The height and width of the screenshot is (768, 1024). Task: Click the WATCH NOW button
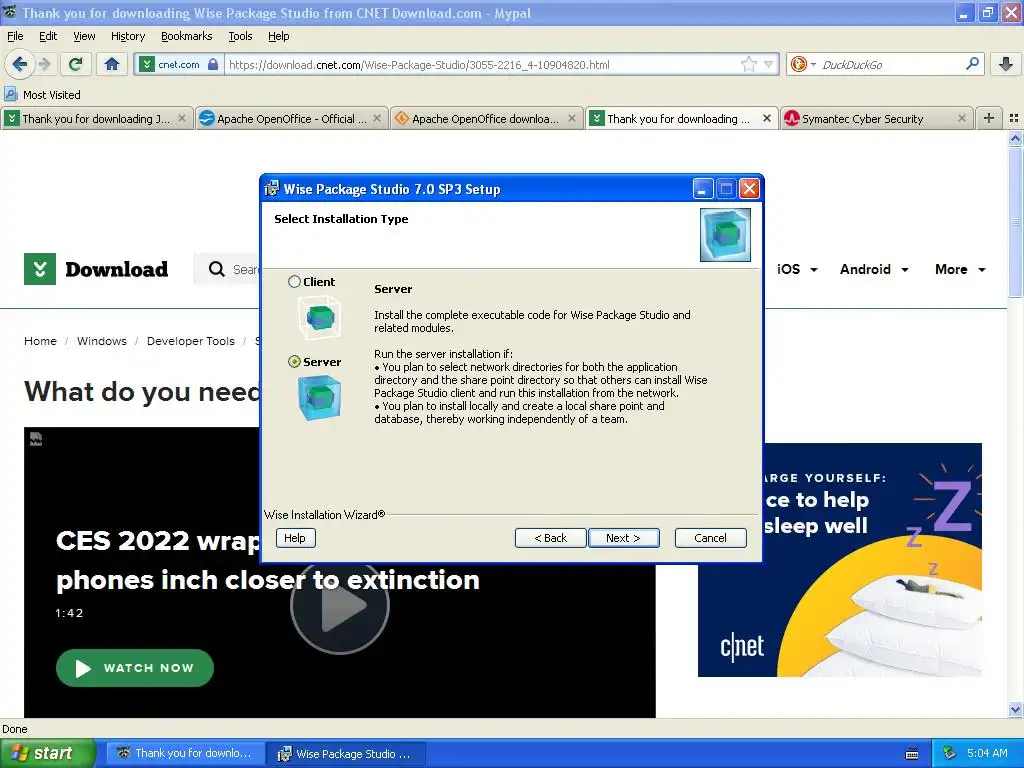pos(135,668)
